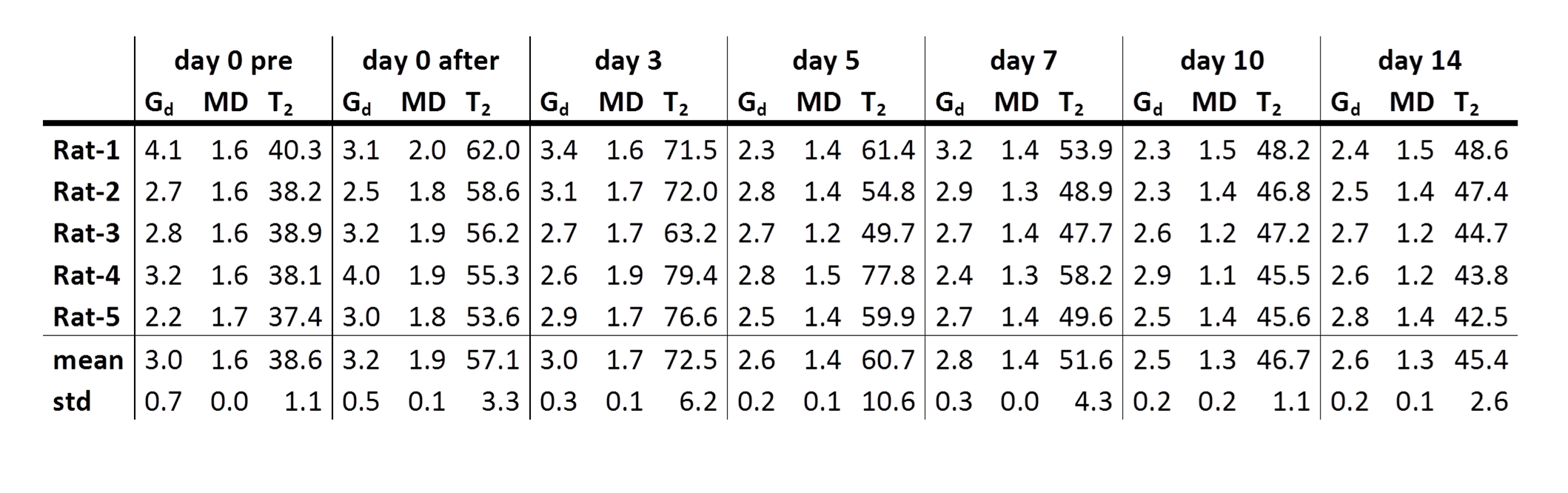This screenshot has height=493, width=1568.
Task: Select the 'day 3' header cell
Action: 628,61
